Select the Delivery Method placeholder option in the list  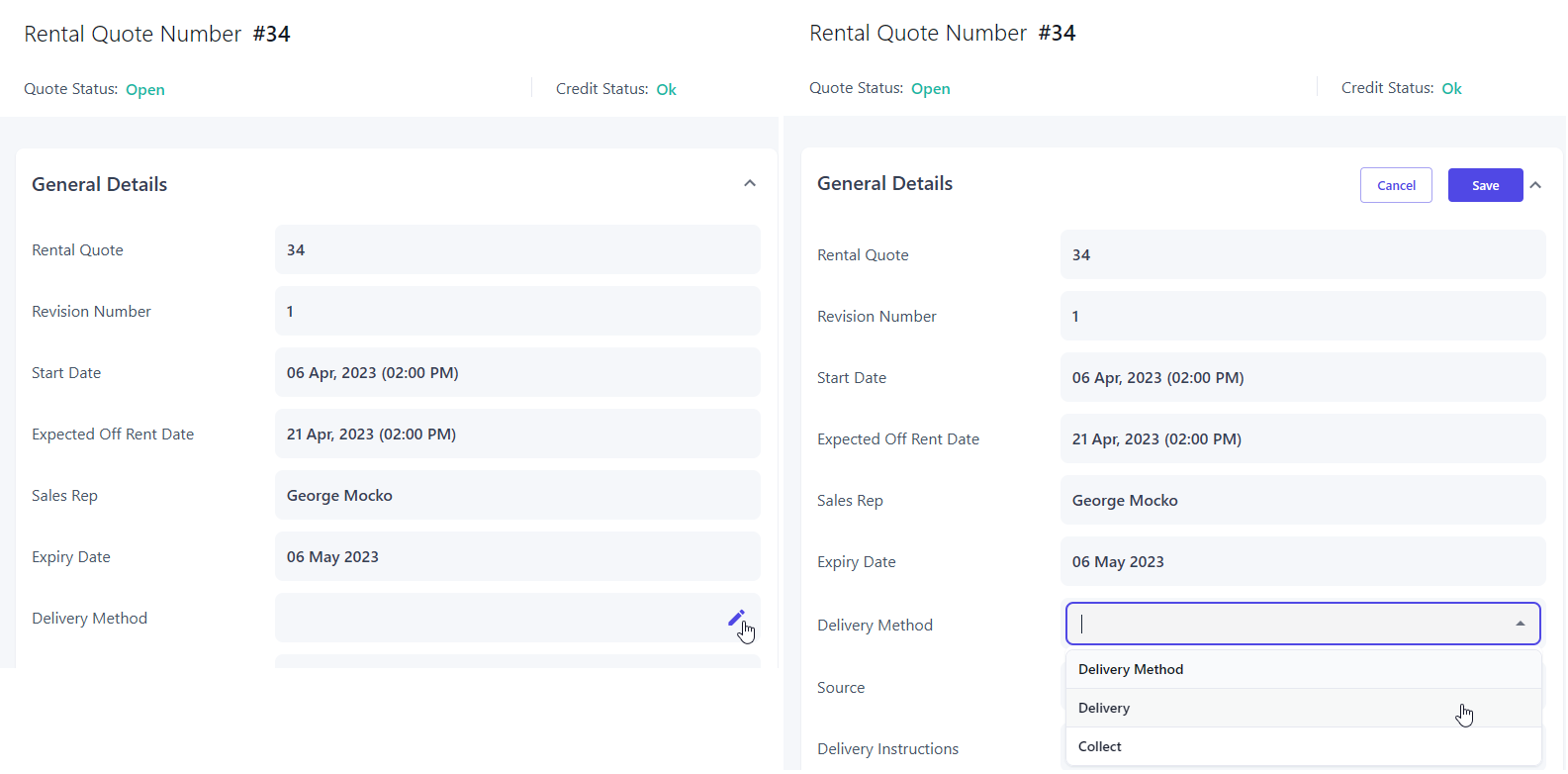pos(1131,669)
